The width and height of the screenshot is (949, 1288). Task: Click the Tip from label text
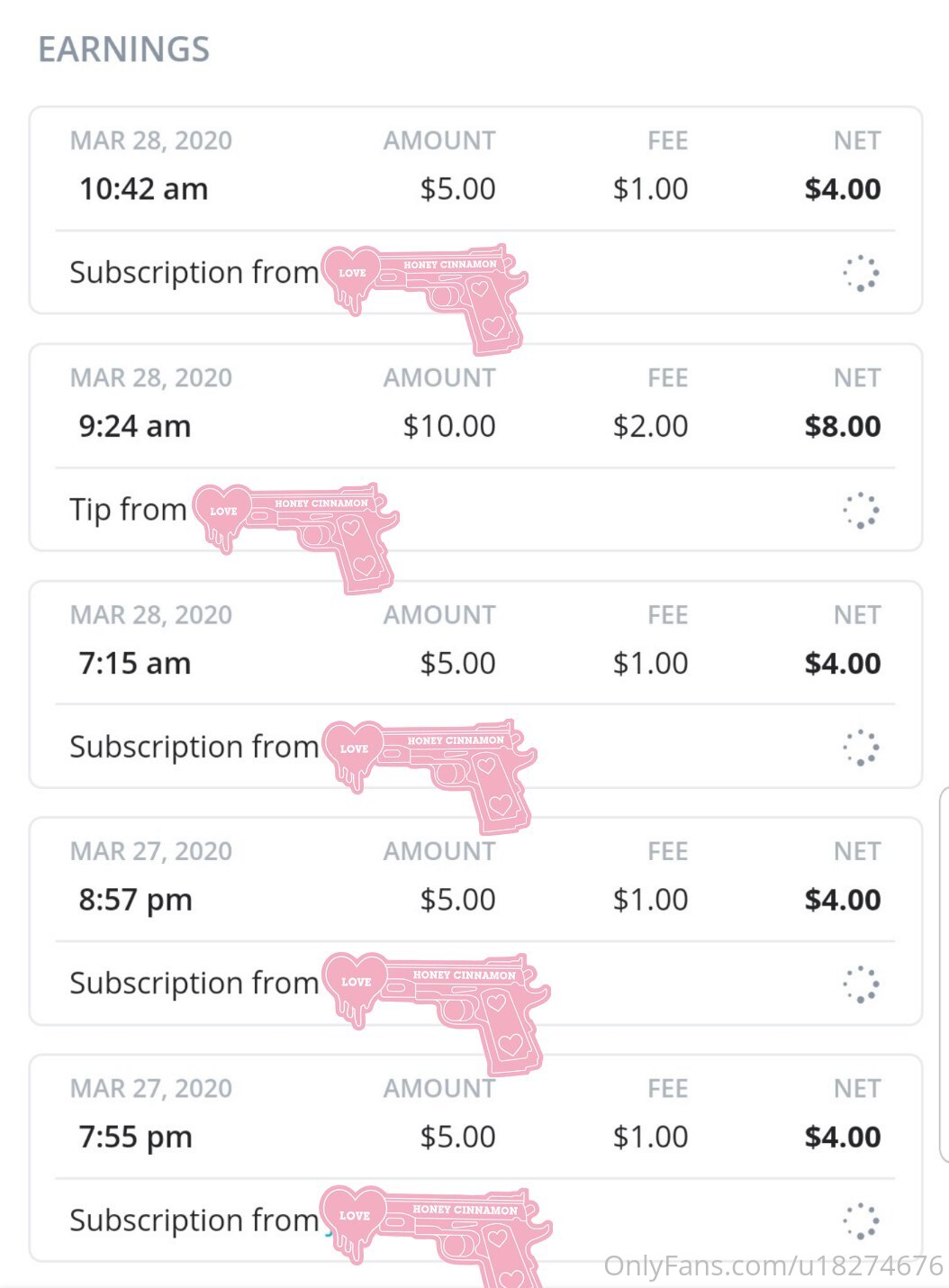point(128,510)
